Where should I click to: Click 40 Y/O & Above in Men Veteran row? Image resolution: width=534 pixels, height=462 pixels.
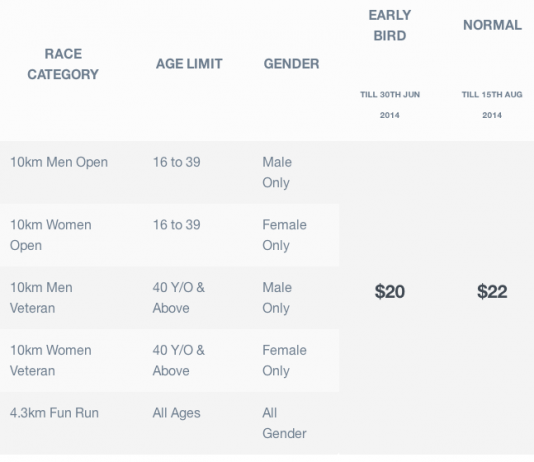[179, 298]
